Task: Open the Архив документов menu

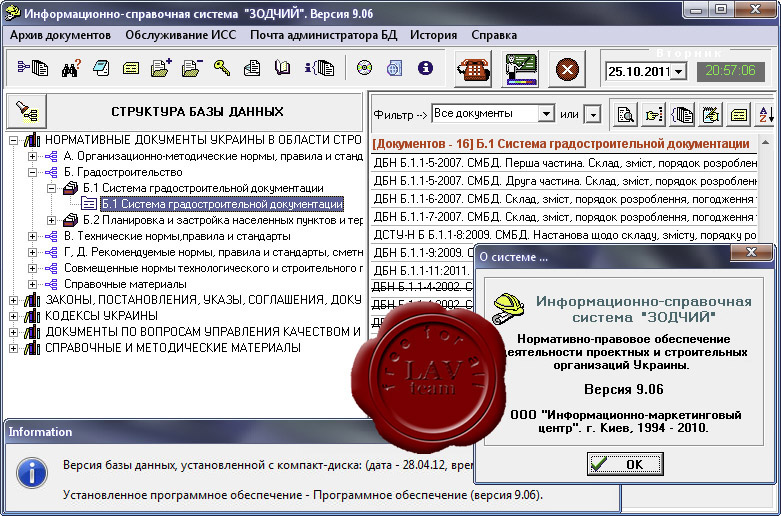Action: click(x=60, y=35)
